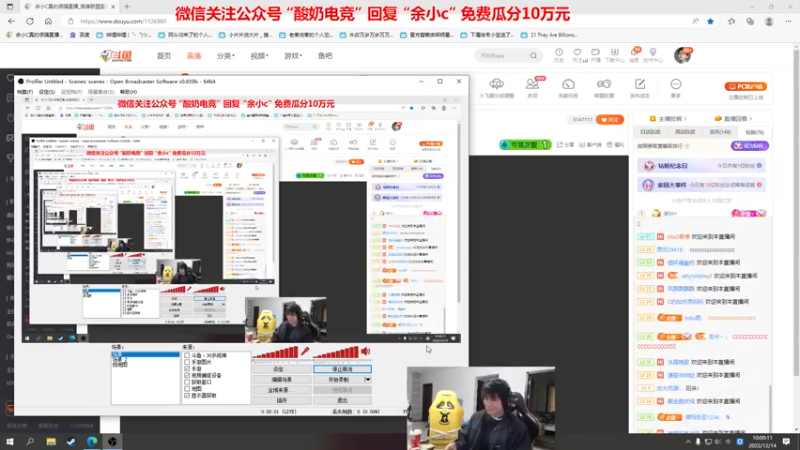The height and width of the screenshot is (450, 800).
Task: Open Douyu messages bell icon
Action: pyautogui.click(x=634, y=53)
